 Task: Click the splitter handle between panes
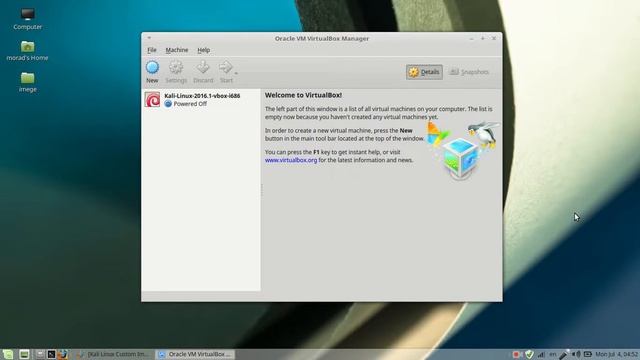[x=262, y=190]
